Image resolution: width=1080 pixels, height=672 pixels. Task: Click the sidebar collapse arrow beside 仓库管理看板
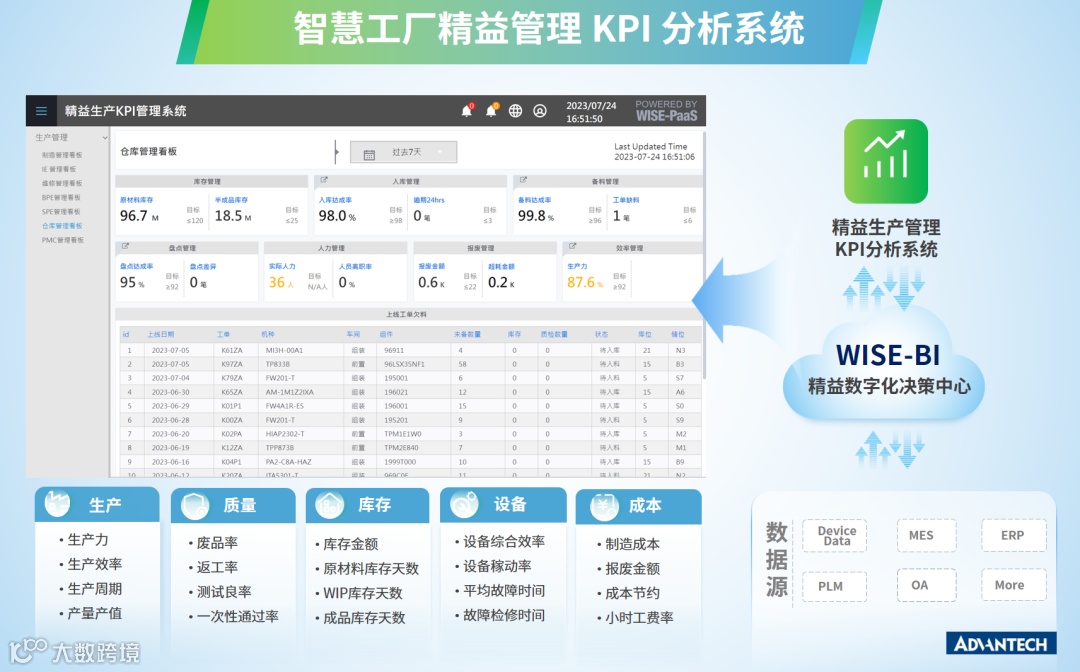[x=336, y=152]
